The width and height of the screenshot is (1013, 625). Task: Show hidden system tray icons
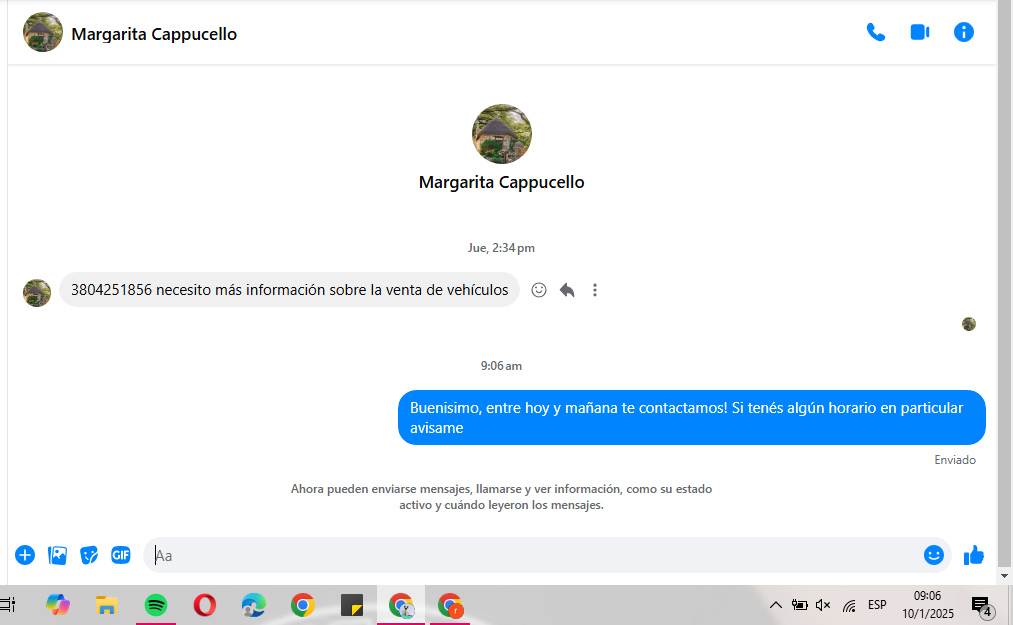(x=775, y=605)
